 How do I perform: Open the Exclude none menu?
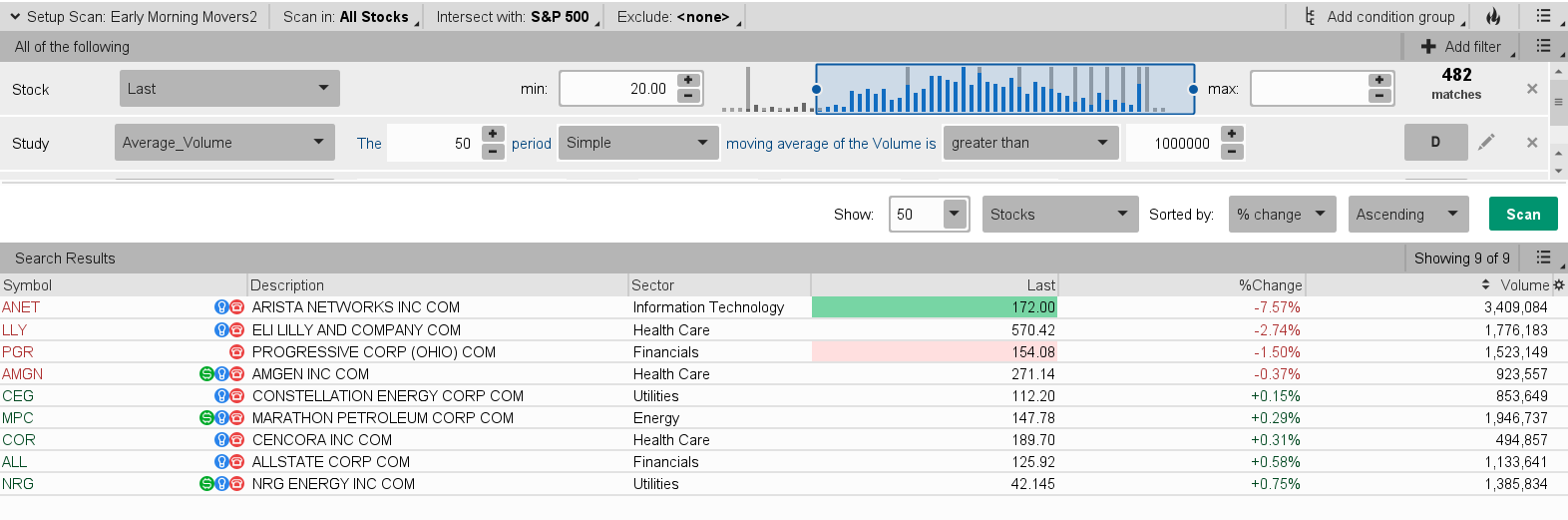[x=678, y=17]
